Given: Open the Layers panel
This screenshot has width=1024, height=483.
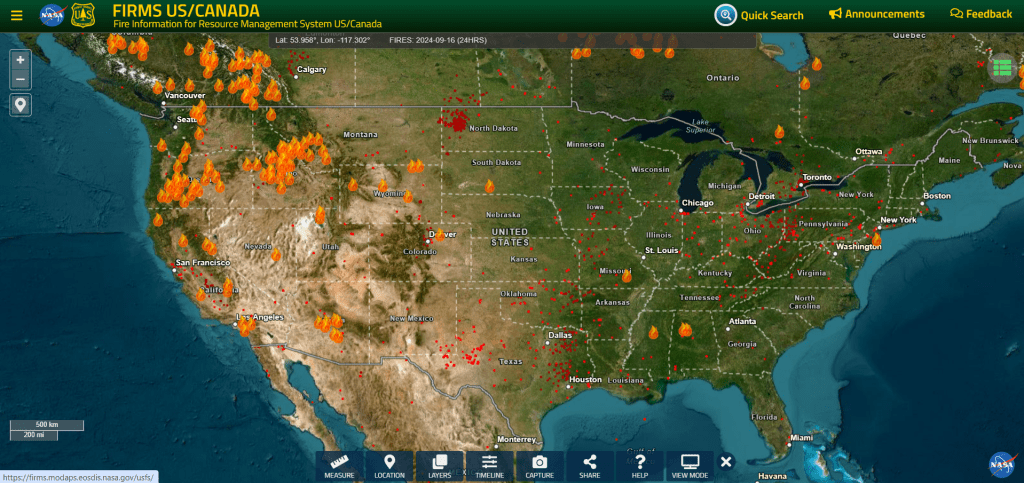Looking at the screenshot, I should pyautogui.click(x=439, y=466).
